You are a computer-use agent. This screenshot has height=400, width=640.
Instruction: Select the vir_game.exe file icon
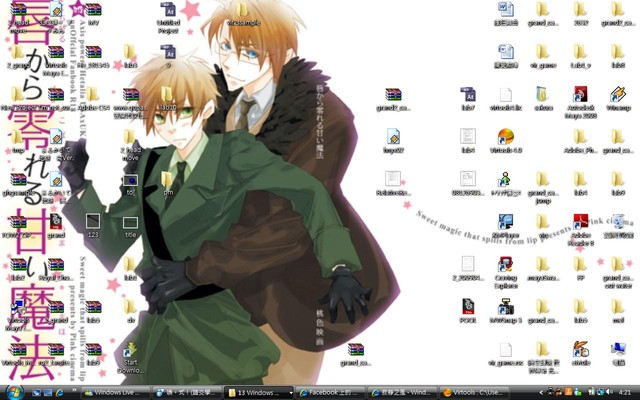[x=506, y=353]
